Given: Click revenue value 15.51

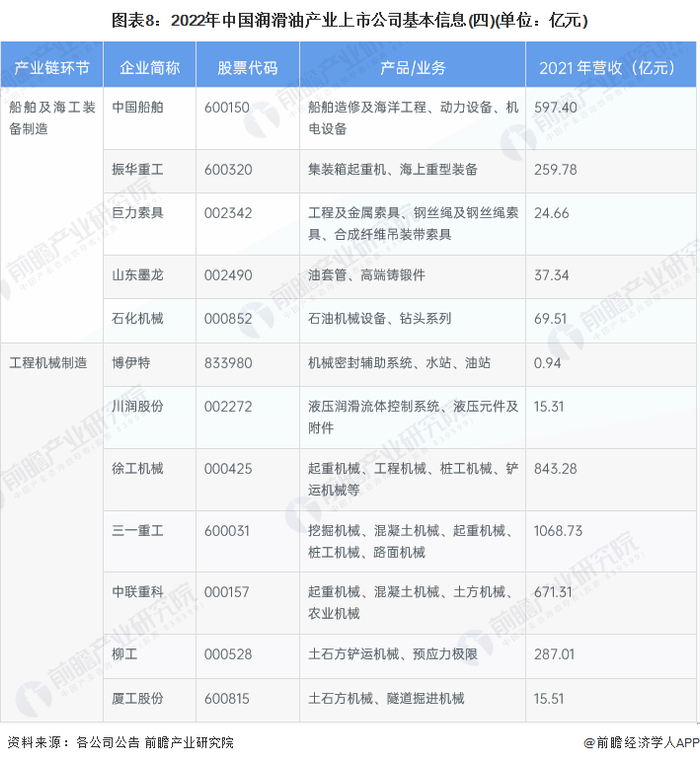Looking at the screenshot, I should coord(549,699).
